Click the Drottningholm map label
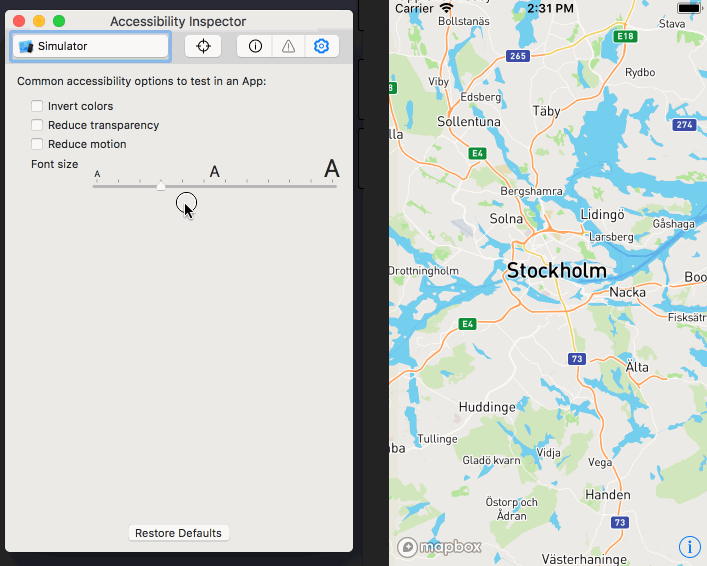The height and width of the screenshot is (566, 707). click(424, 271)
